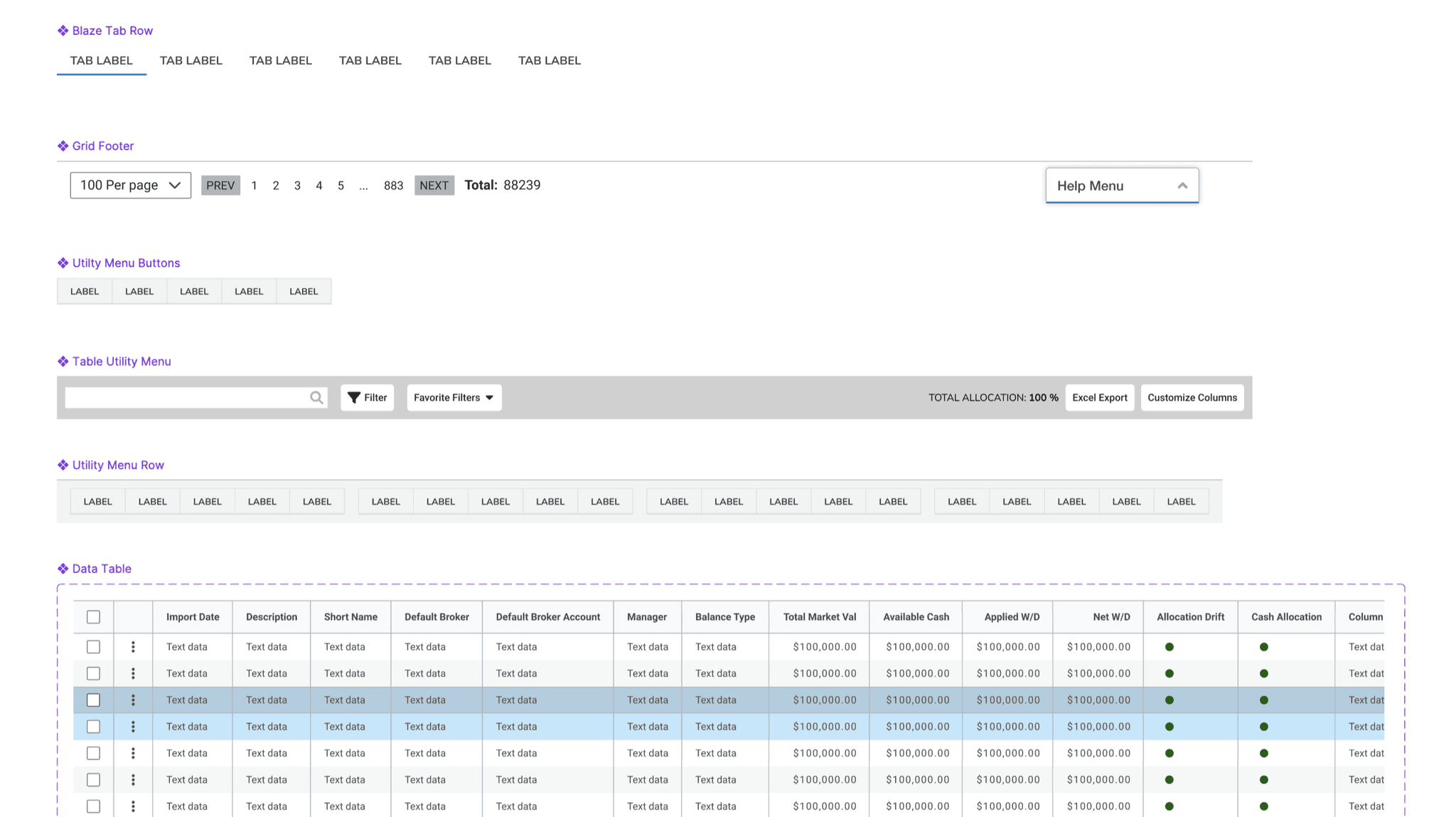Click the Excel Export button

(x=1099, y=397)
